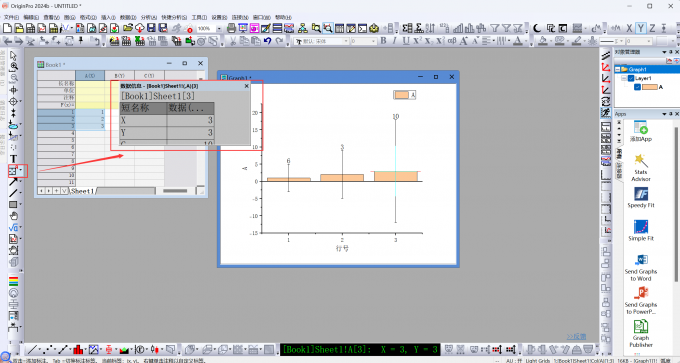
Task: Select the Pan hand tool
Action: (x=13, y=216)
